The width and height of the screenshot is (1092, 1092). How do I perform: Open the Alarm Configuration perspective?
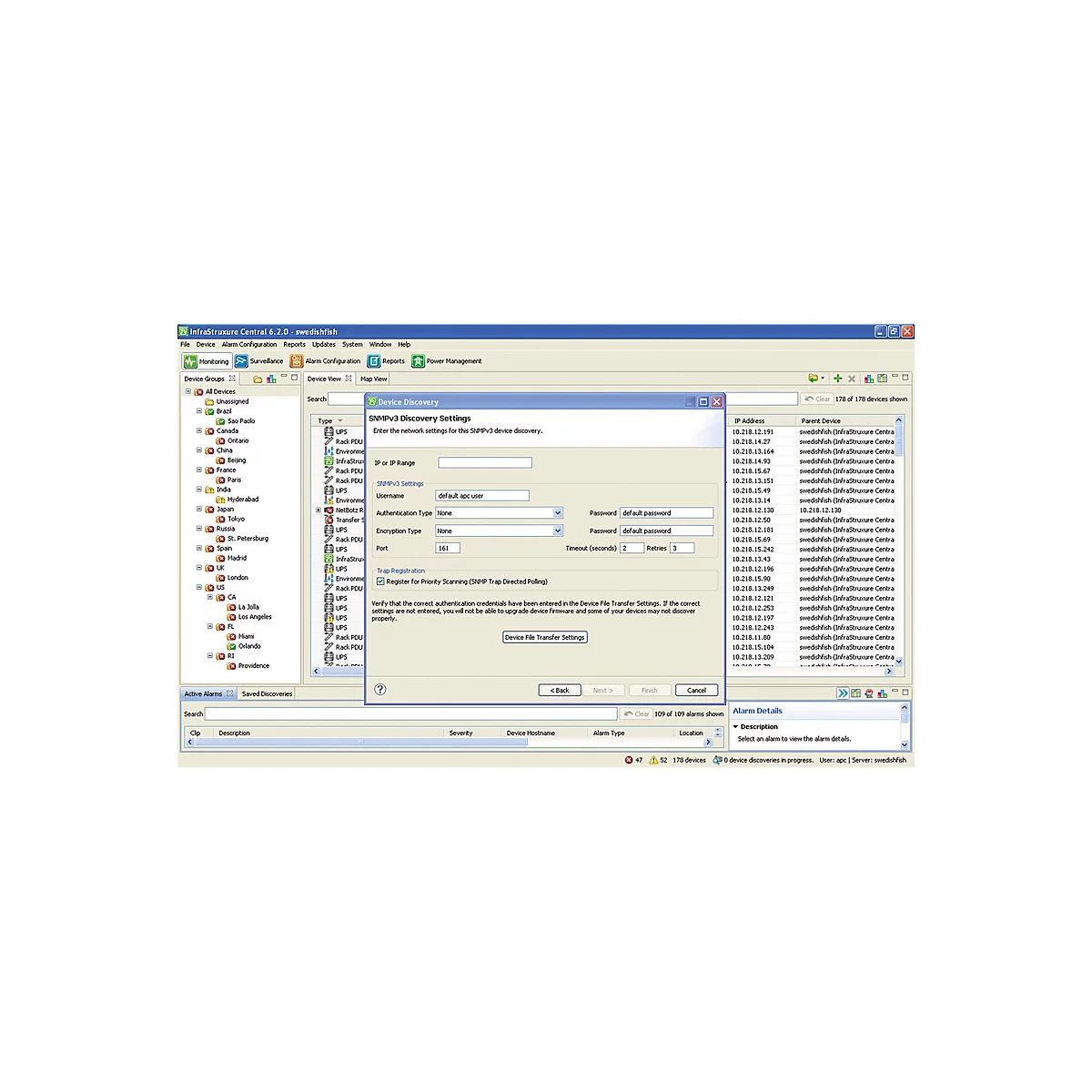326,361
